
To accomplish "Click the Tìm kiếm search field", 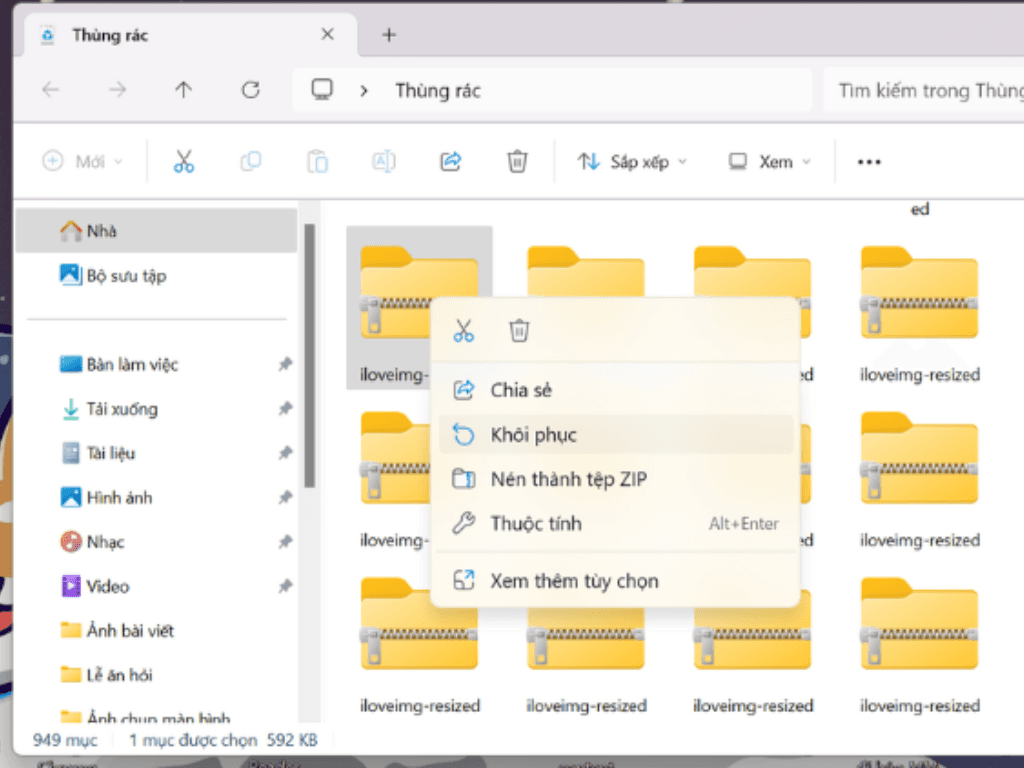I will point(930,90).
